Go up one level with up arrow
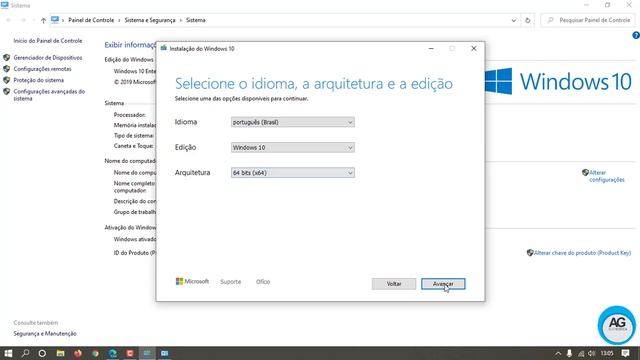 pos(43,20)
